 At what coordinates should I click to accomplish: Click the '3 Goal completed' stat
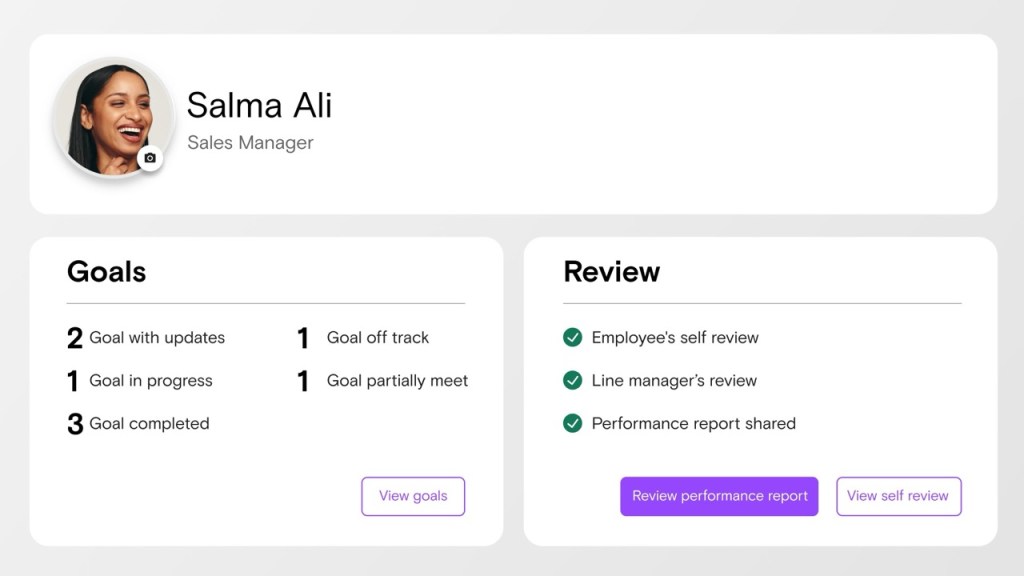tap(138, 424)
